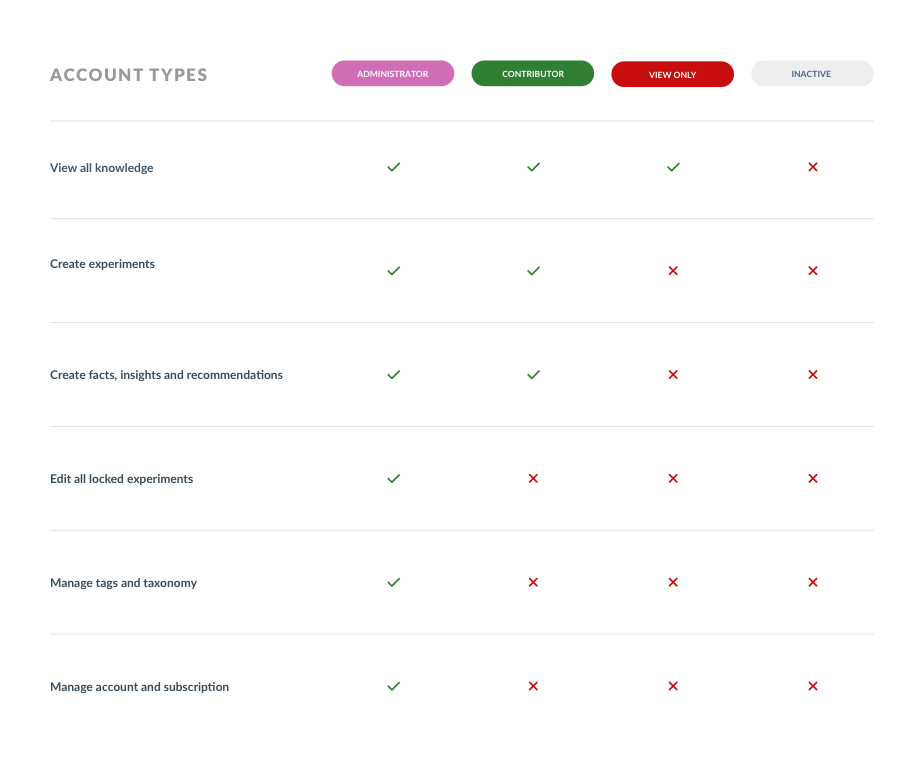The width and height of the screenshot is (907, 759).
Task: Click the Contributor account type badge
Action: click(533, 73)
